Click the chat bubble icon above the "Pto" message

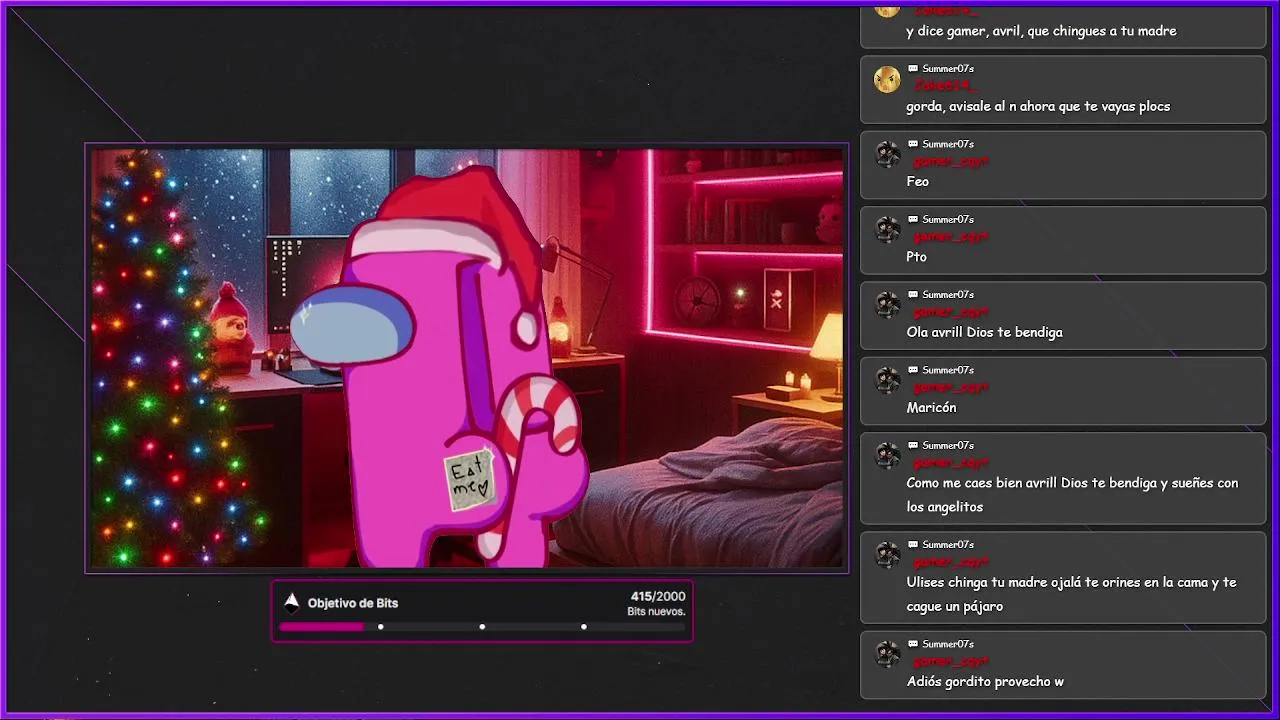click(913, 219)
